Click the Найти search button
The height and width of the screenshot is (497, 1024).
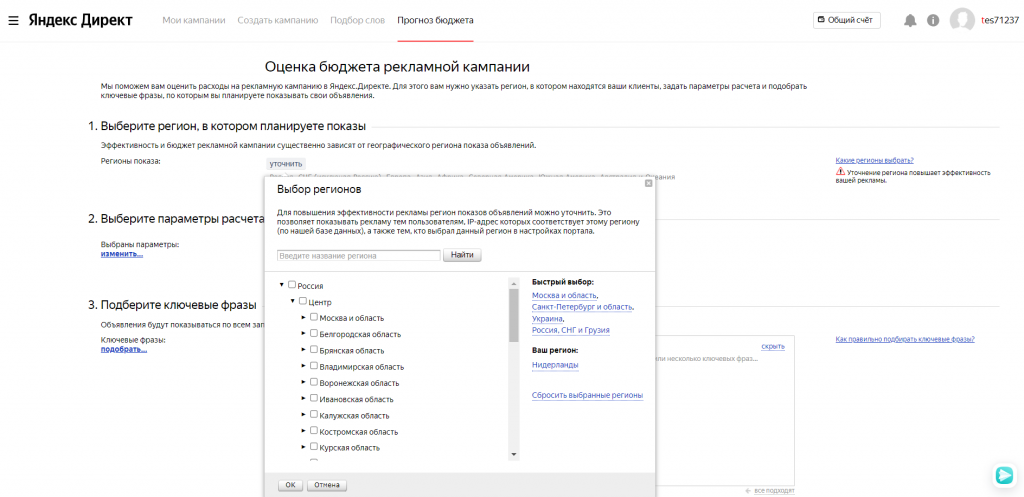coord(462,255)
